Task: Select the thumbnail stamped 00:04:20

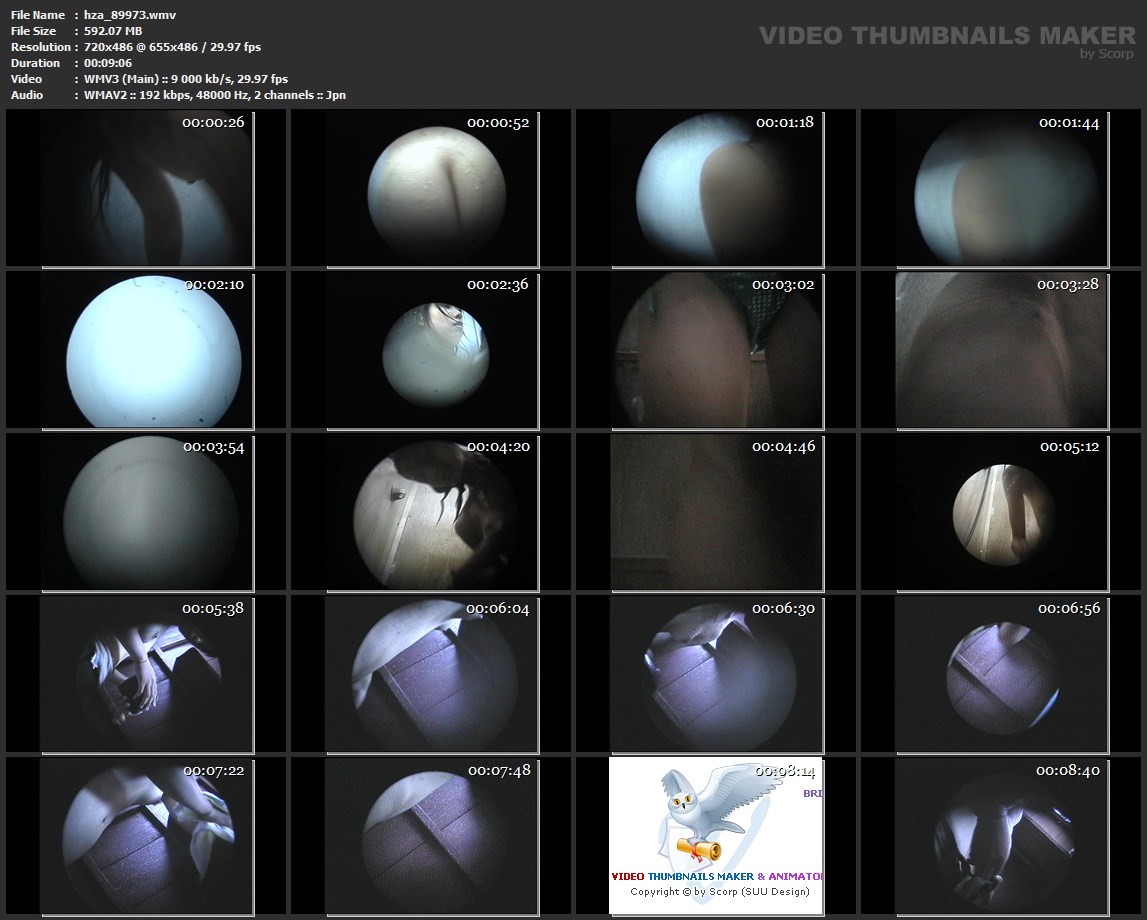Action: pyautogui.click(x=432, y=512)
